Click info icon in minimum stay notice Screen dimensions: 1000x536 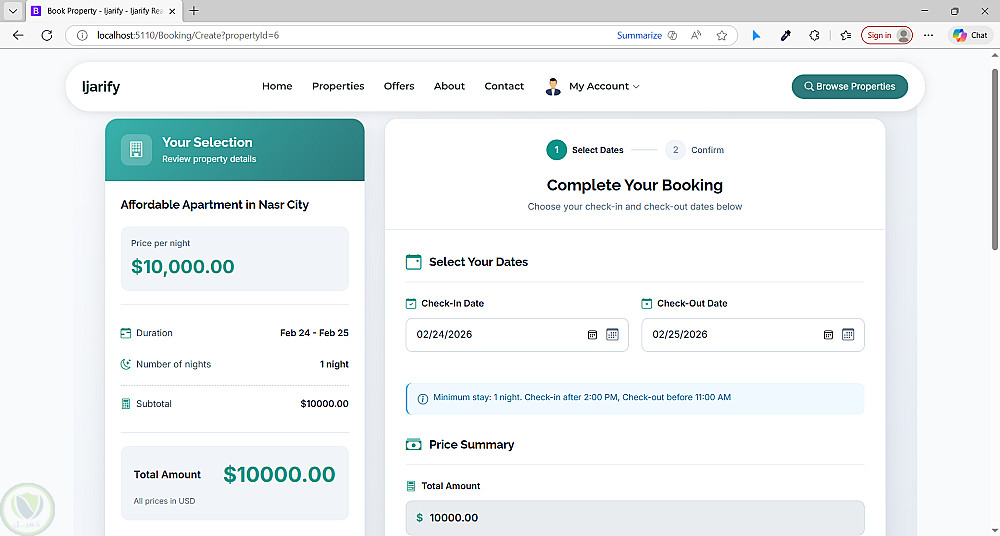tap(422, 399)
